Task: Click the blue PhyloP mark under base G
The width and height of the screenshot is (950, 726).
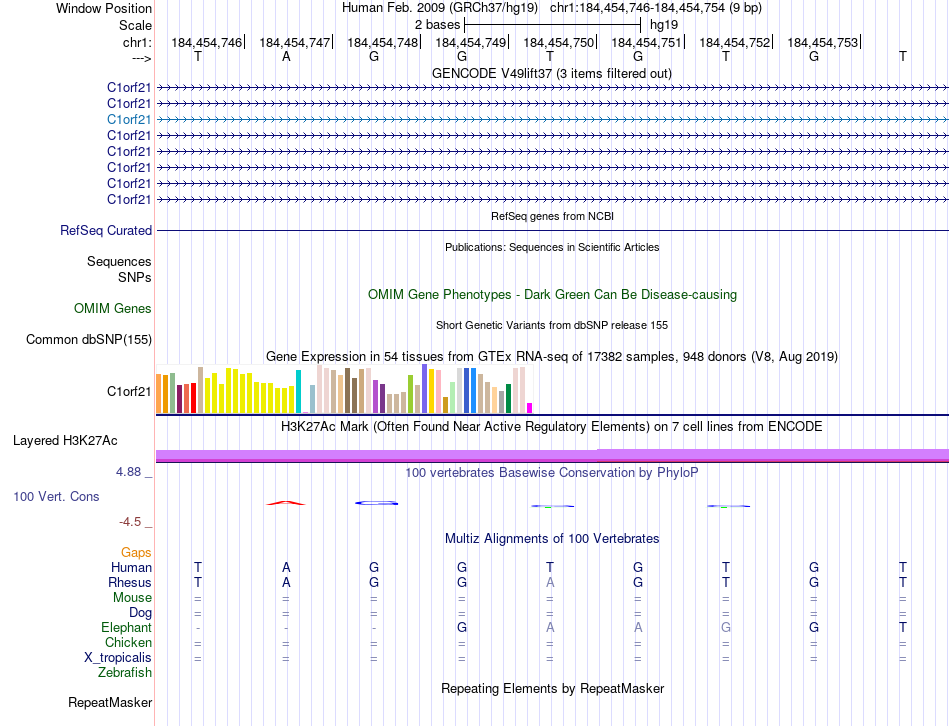Action: (x=376, y=503)
